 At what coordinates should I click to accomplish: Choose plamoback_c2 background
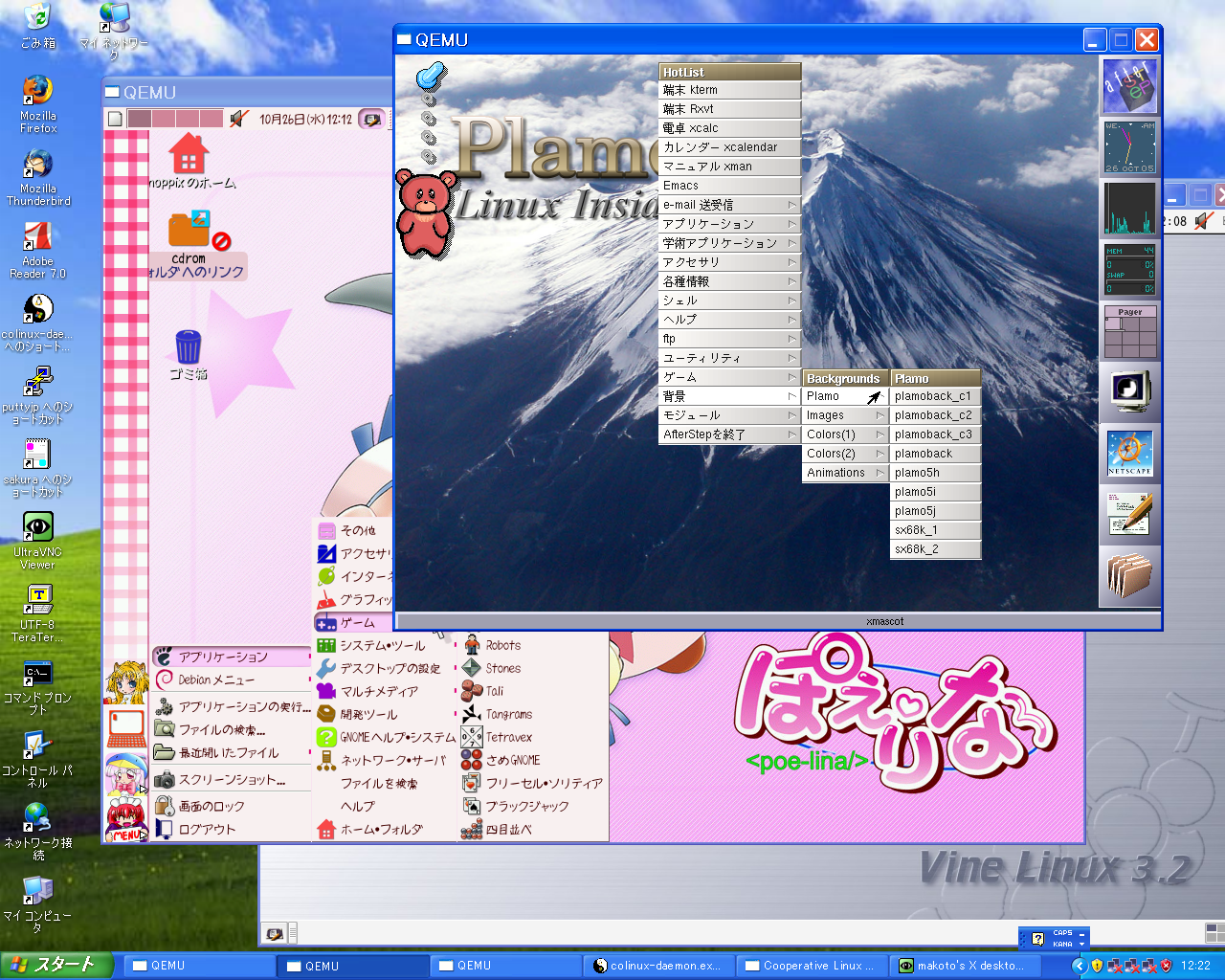[x=936, y=415]
